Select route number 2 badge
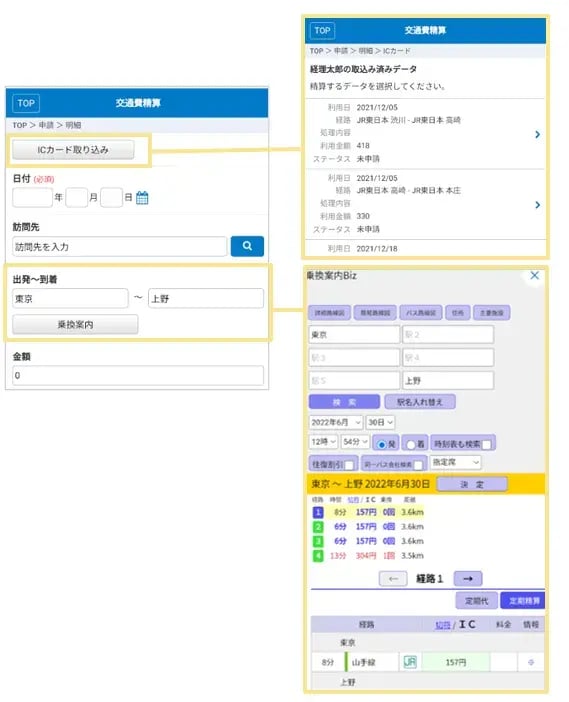Screen dimensions: 569x702 (x=318, y=526)
